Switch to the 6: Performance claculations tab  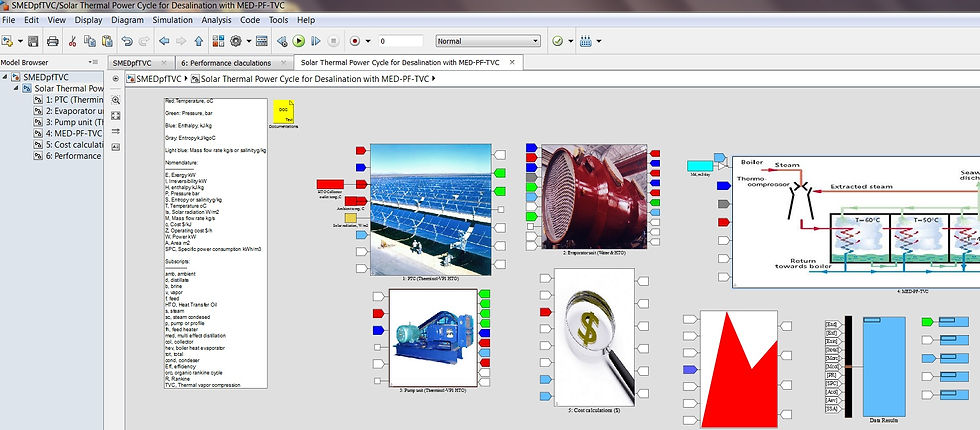(226, 62)
